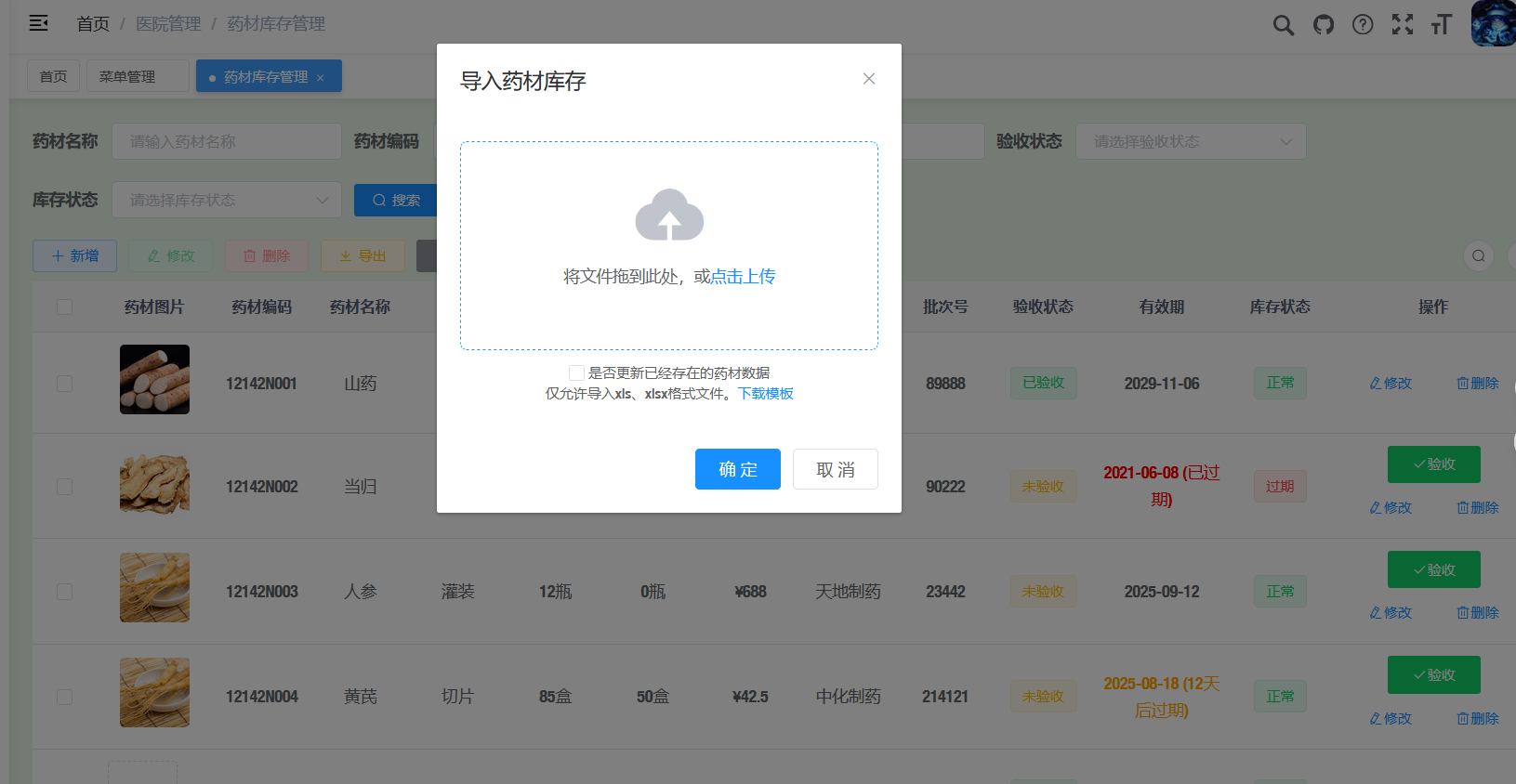Toggle fullscreen mode icon
The width and height of the screenshot is (1516, 784).
click(1402, 25)
